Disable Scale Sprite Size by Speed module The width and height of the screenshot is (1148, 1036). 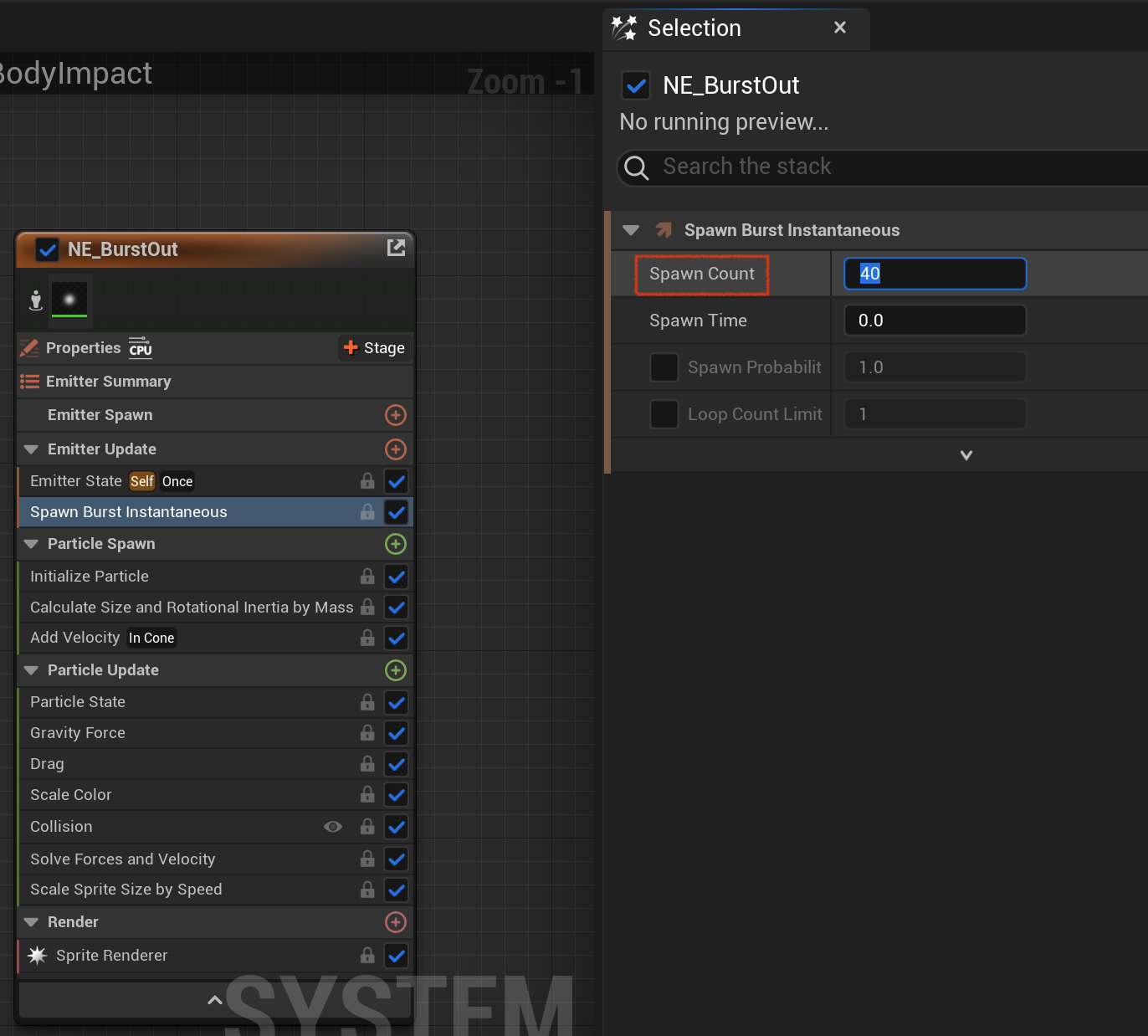pyautogui.click(x=397, y=890)
